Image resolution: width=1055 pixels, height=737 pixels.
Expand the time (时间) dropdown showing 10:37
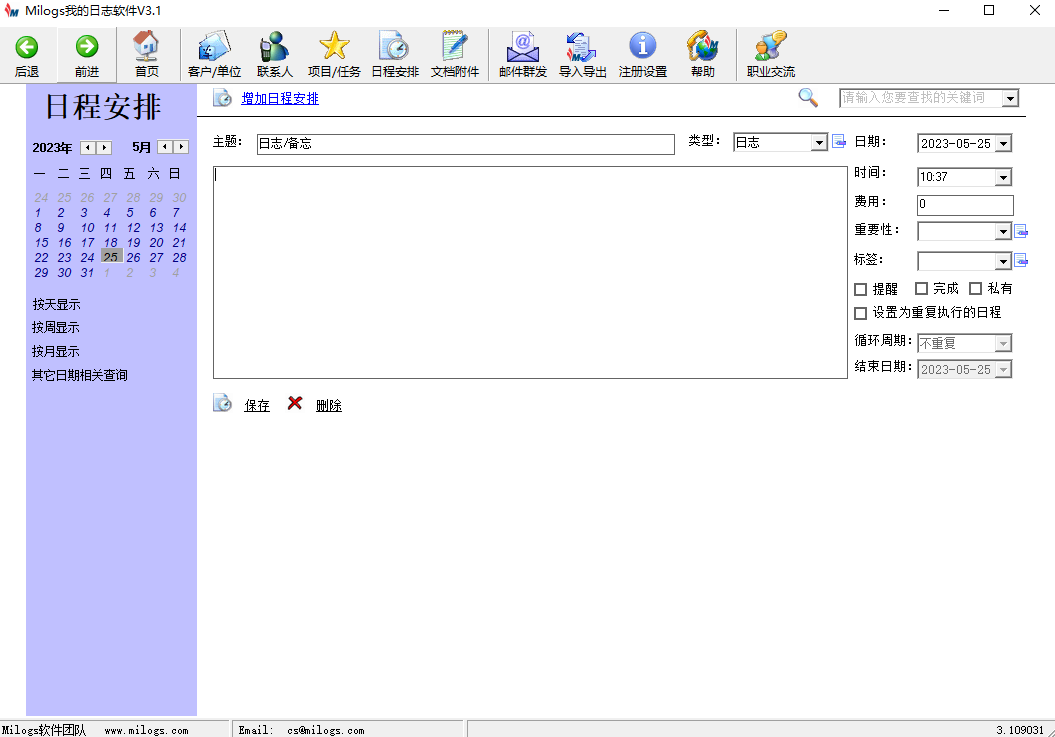click(1003, 177)
